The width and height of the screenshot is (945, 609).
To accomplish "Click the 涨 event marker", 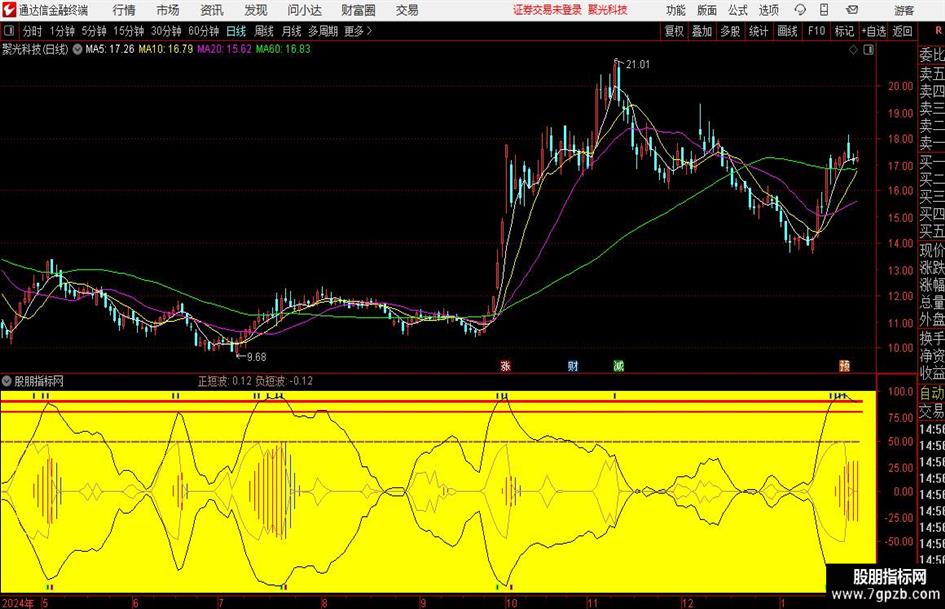I will click(506, 365).
